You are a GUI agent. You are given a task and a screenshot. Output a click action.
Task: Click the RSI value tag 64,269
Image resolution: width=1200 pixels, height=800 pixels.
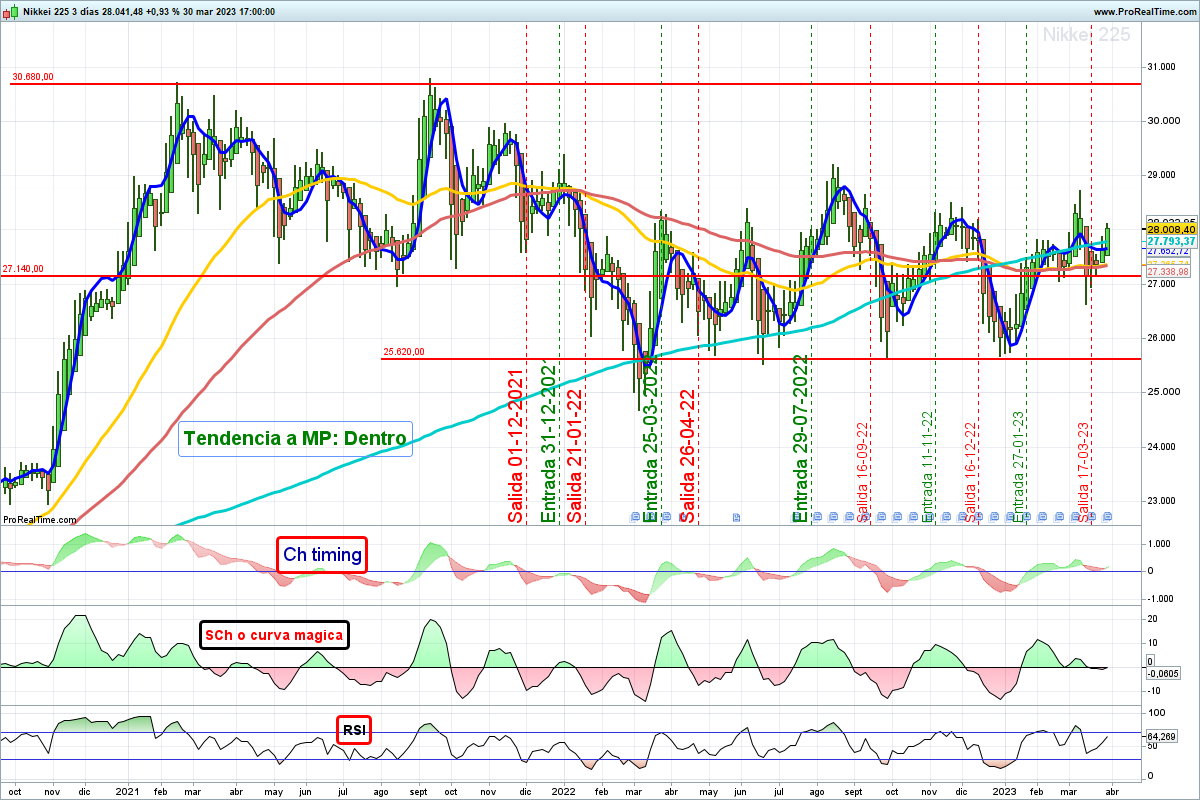click(1162, 737)
